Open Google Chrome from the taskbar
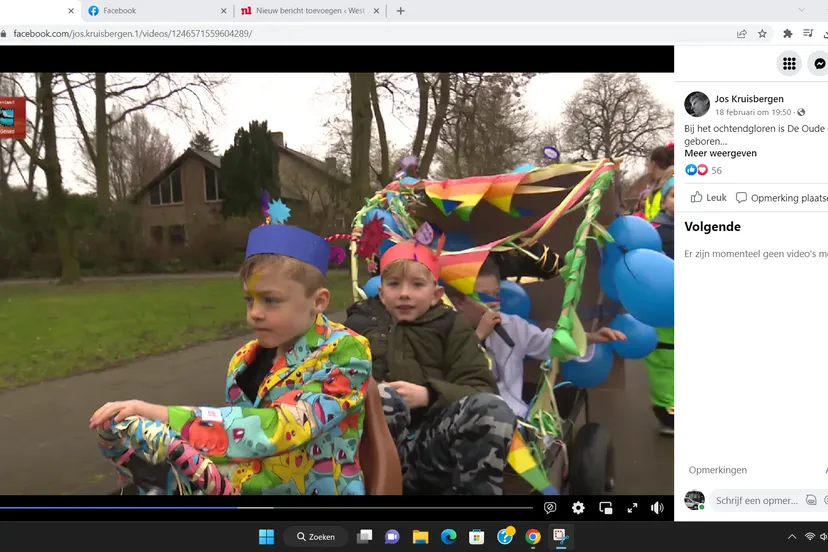828x552 pixels. (533, 537)
